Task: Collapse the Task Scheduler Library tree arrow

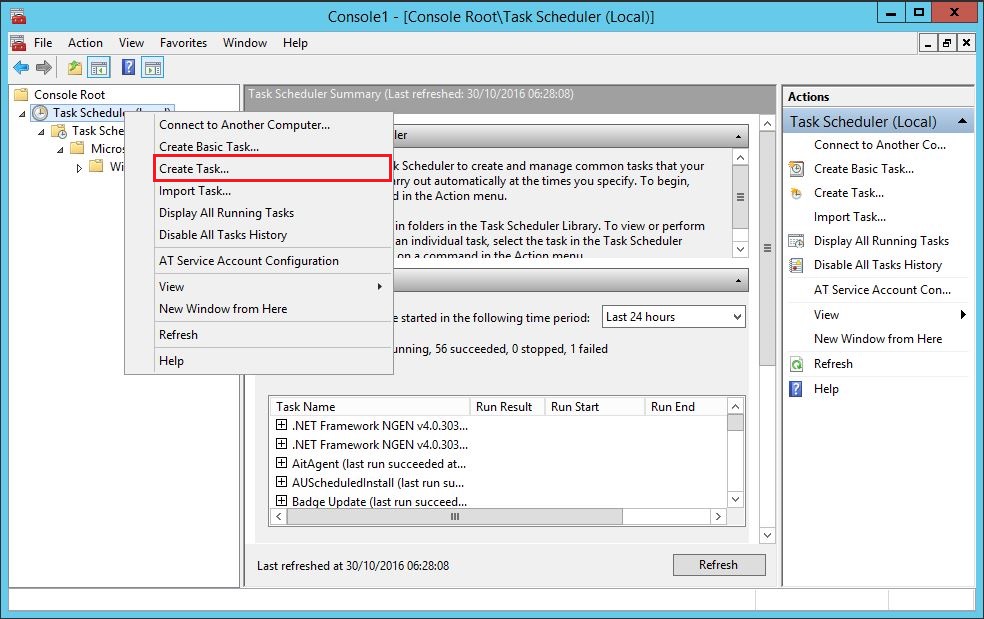Action: point(41,132)
